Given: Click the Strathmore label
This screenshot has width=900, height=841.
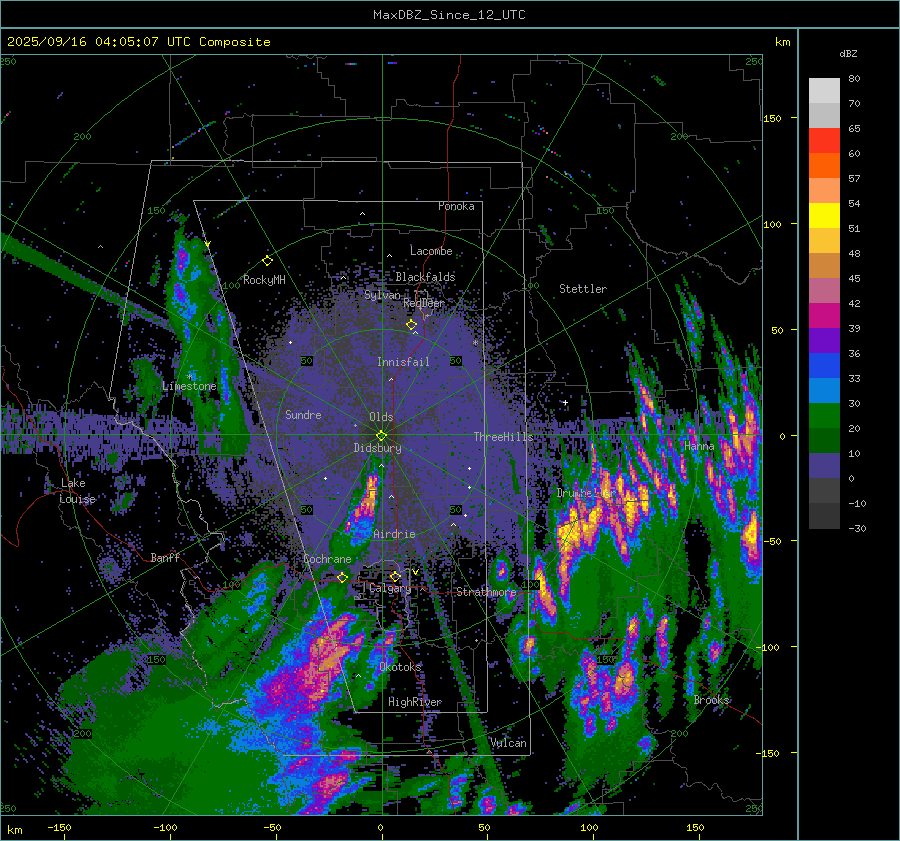Looking at the screenshot, I should tap(486, 592).
